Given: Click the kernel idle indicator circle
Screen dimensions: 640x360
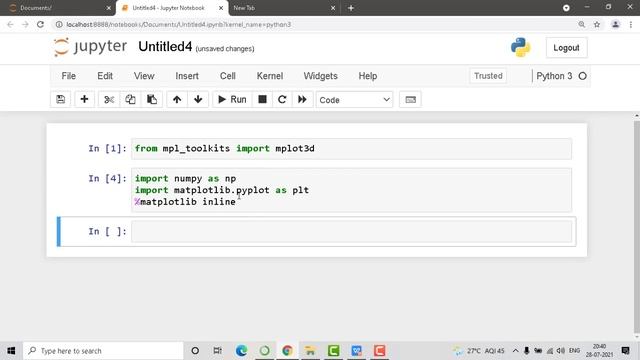Looking at the screenshot, I should [582, 76].
